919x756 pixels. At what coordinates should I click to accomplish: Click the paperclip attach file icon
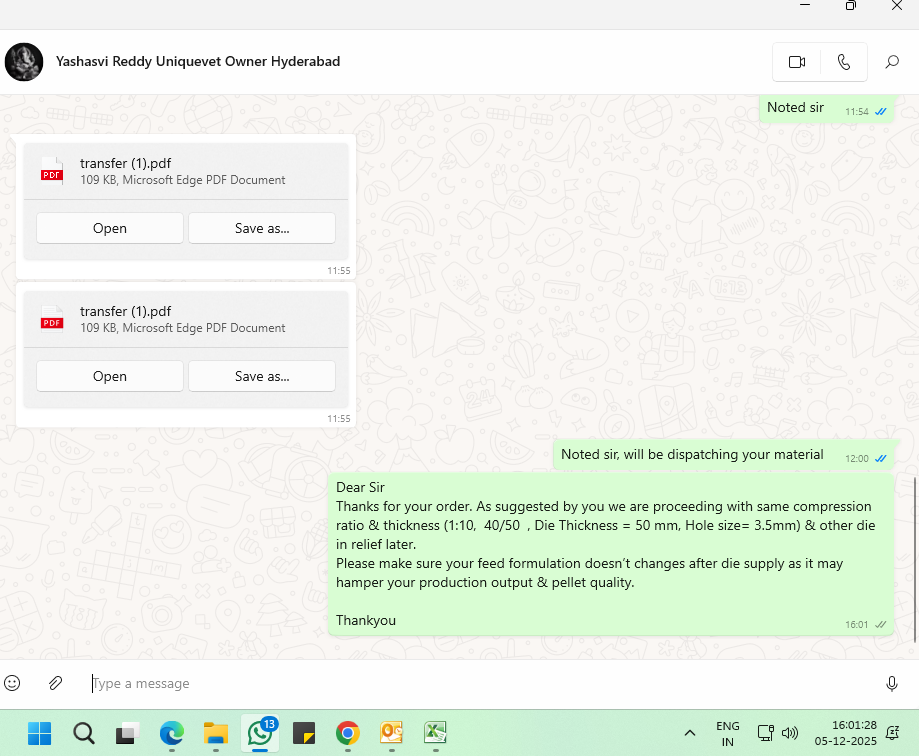tap(56, 683)
